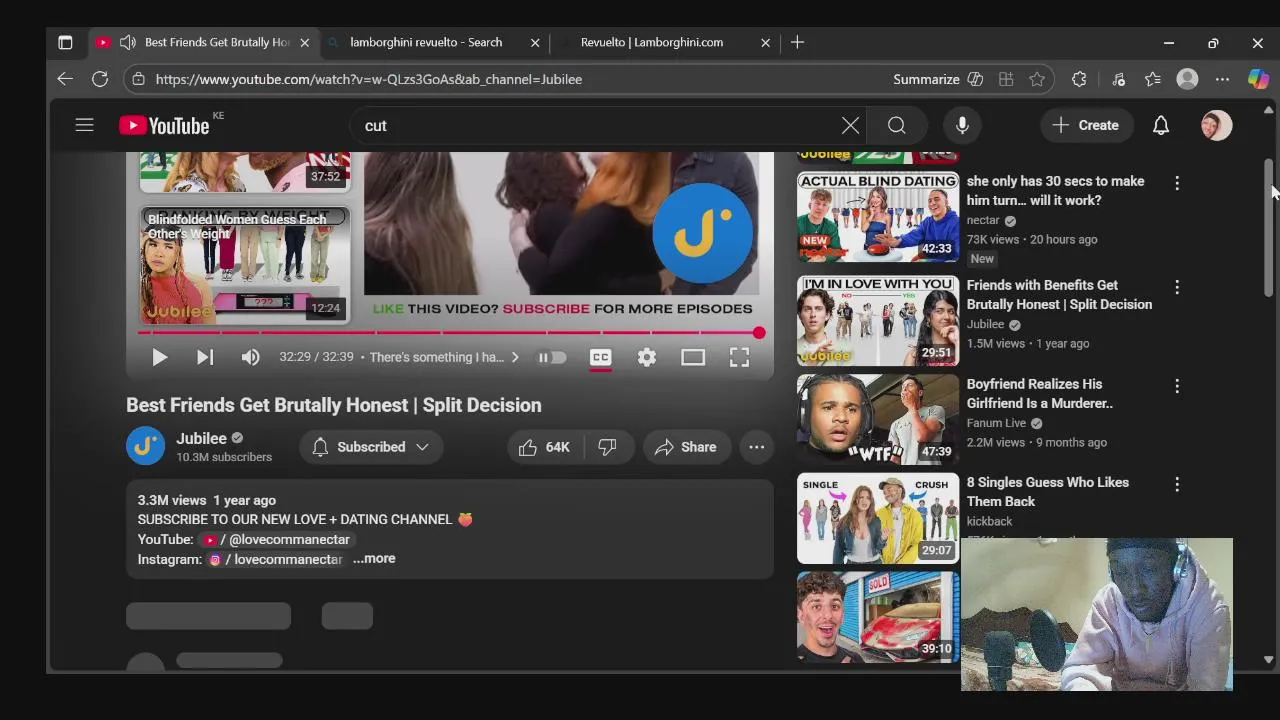Screen dimensions: 1280x720
Task: Open the browser profile icon
Action: point(1187,79)
